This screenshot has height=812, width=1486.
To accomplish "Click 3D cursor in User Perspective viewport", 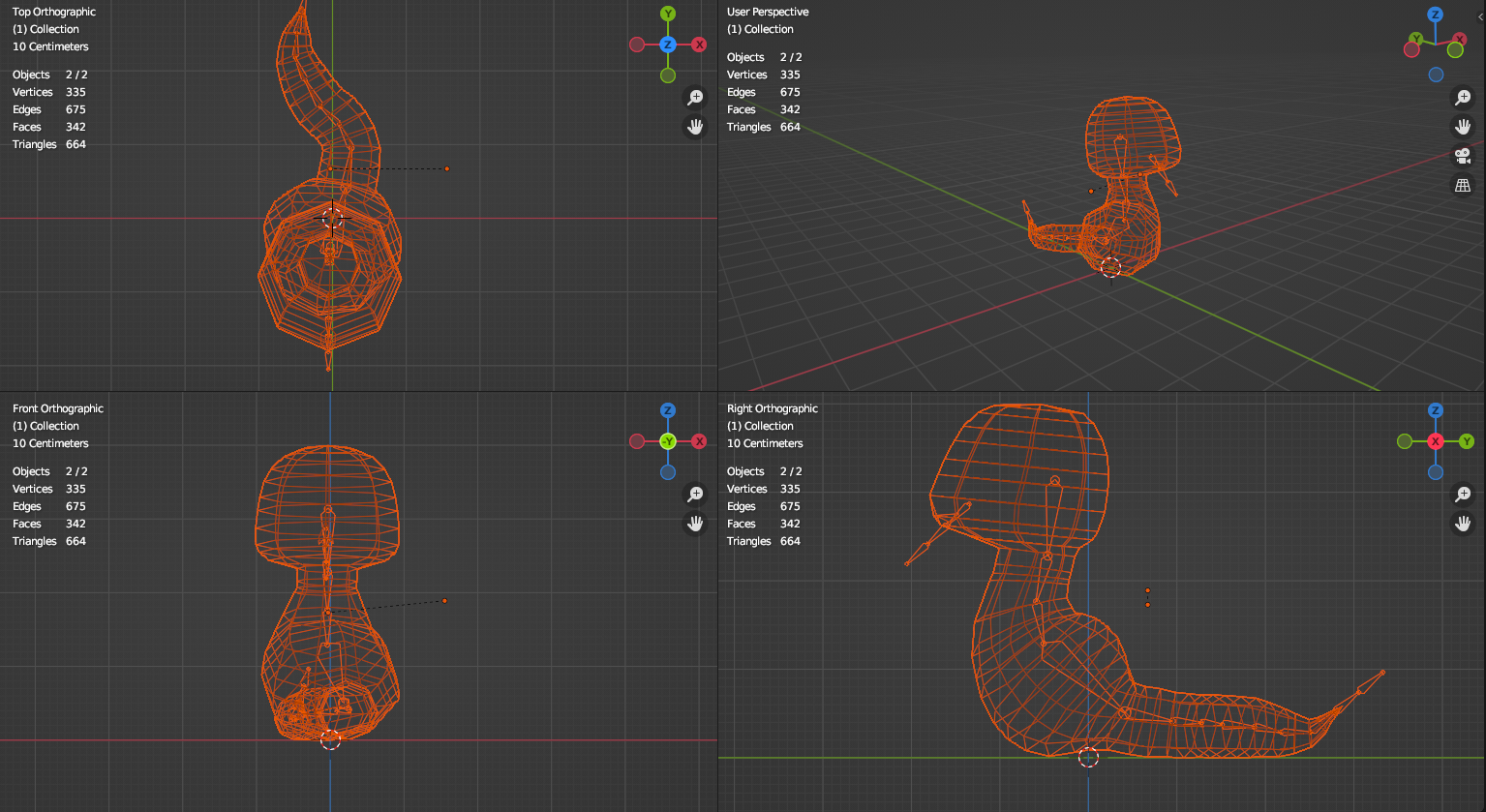I will [x=1110, y=267].
